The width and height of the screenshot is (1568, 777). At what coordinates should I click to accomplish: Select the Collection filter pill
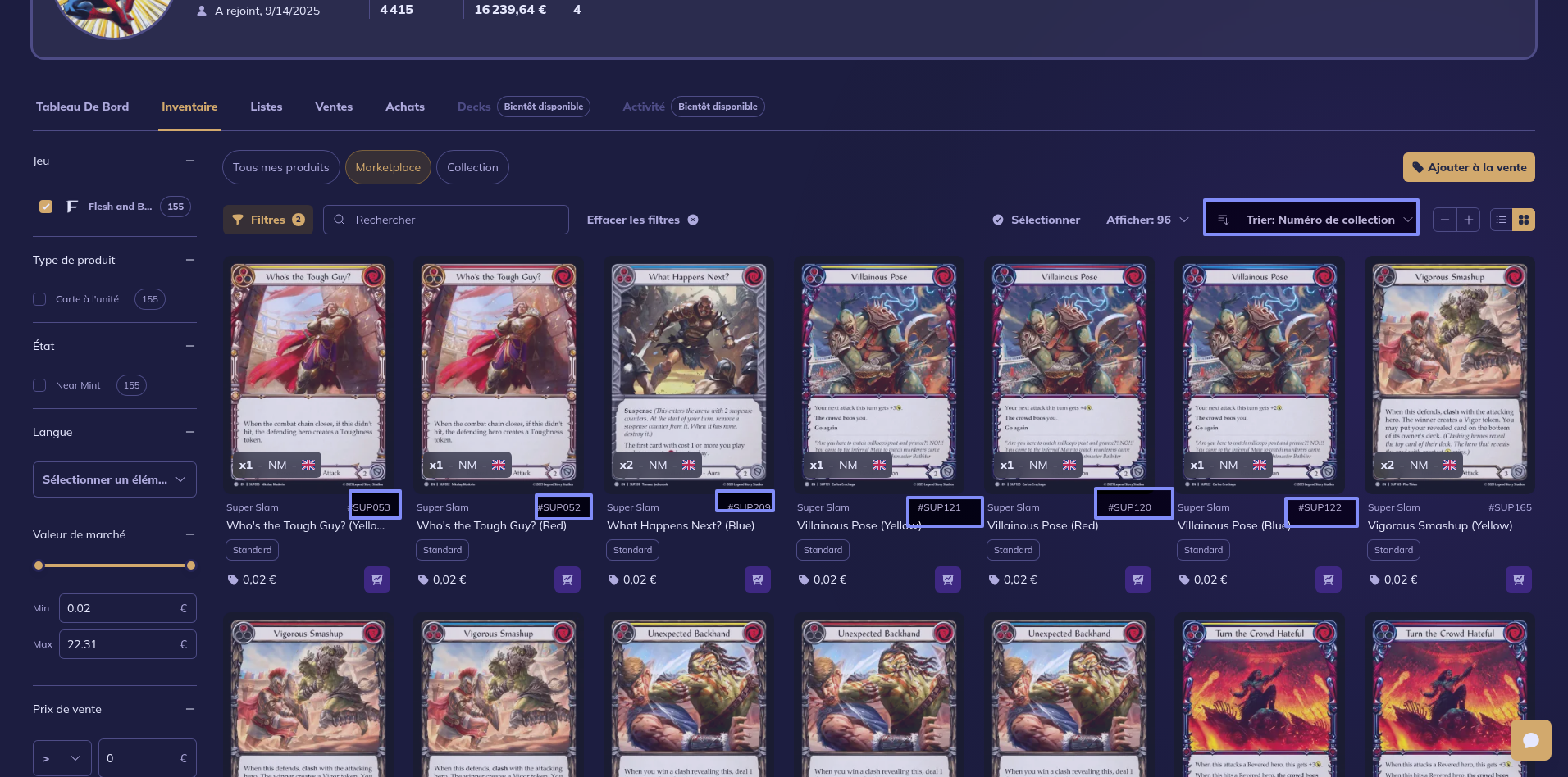pos(472,167)
